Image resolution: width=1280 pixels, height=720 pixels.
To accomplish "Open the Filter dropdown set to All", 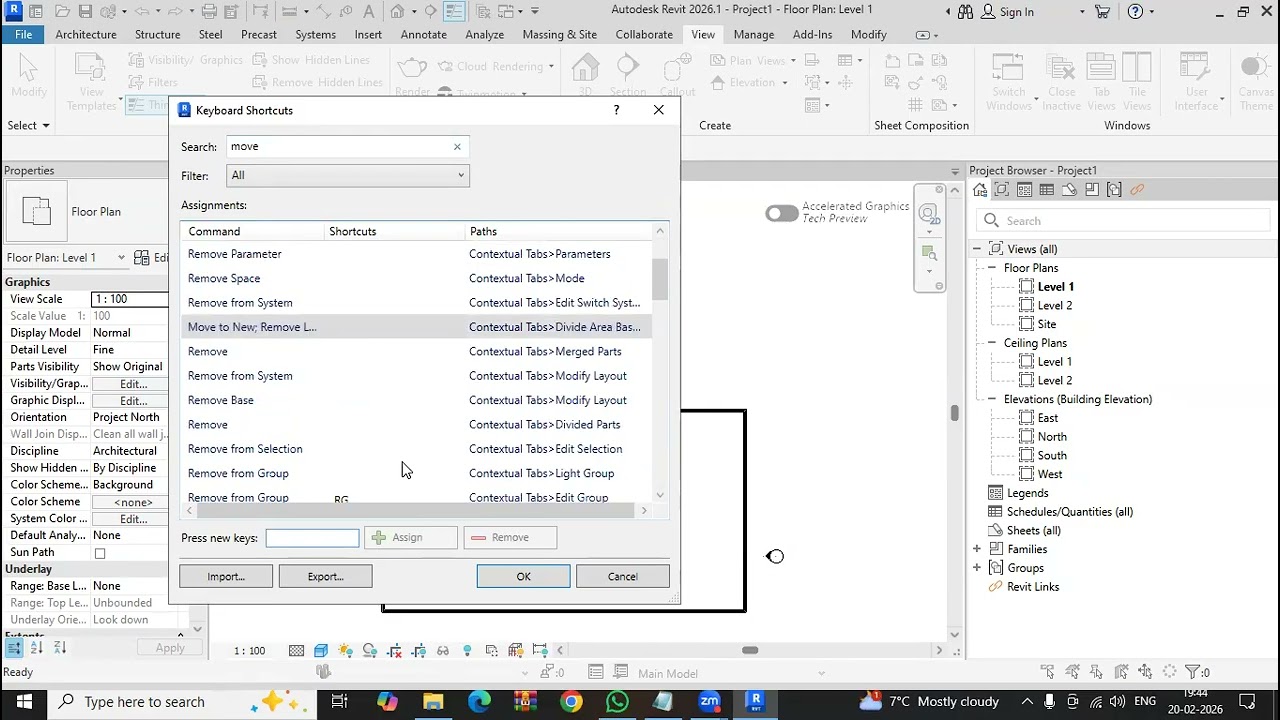I will coord(347,175).
